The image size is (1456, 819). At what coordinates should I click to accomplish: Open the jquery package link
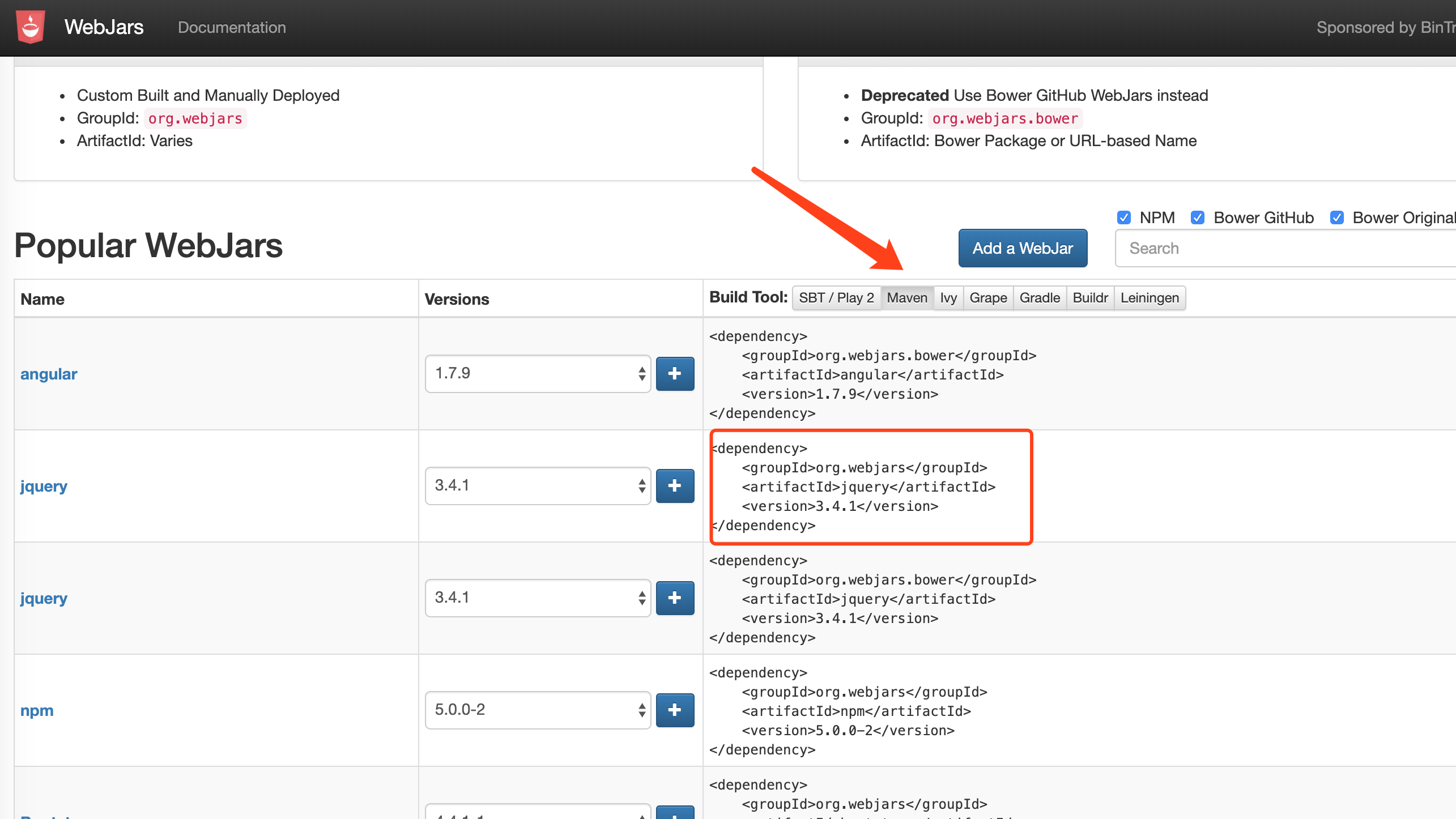44,486
